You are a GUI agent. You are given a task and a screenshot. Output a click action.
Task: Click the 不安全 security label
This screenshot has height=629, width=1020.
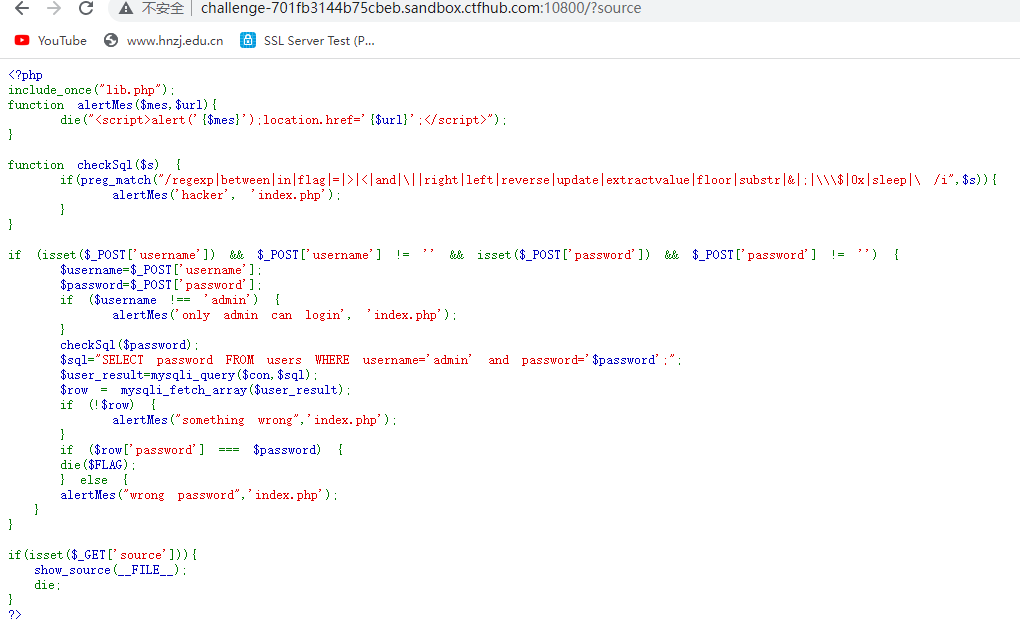(x=163, y=8)
